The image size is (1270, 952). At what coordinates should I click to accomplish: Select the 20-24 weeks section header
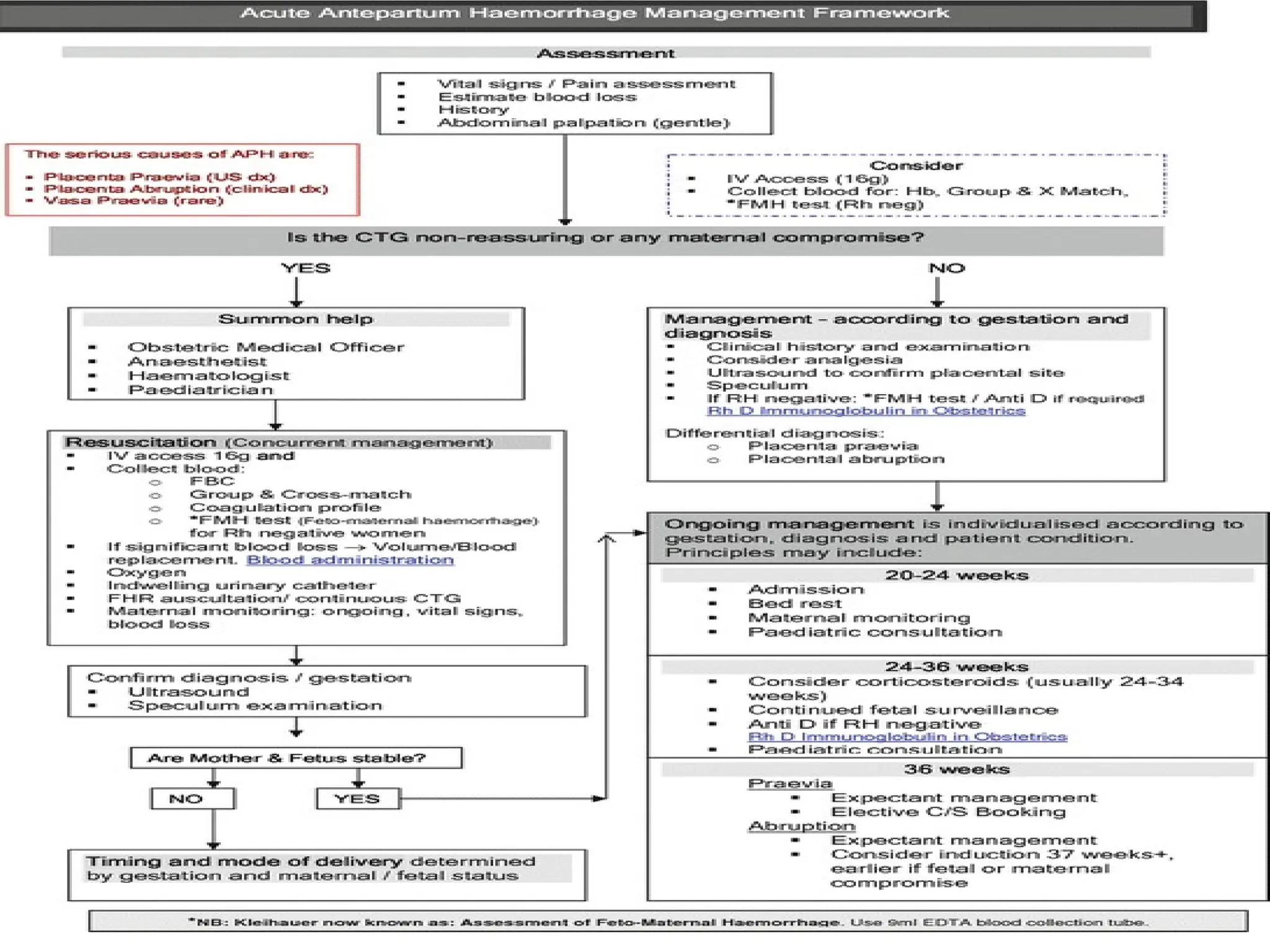coord(957,575)
